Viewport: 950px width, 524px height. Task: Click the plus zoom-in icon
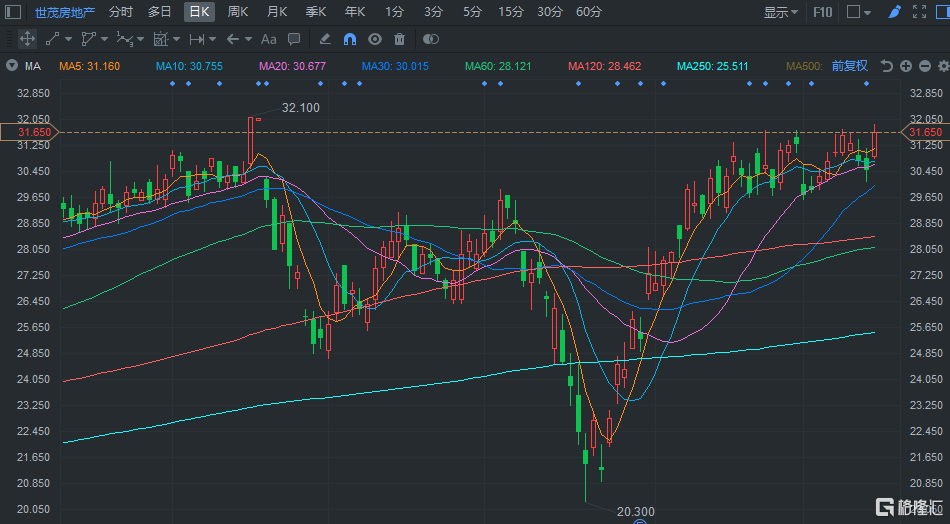(906, 66)
